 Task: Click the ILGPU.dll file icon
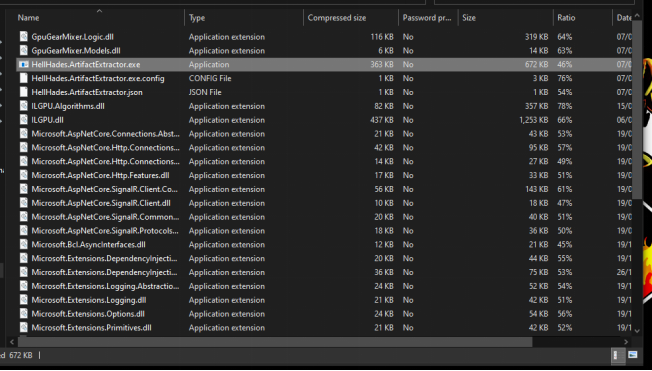click(24, 120)
